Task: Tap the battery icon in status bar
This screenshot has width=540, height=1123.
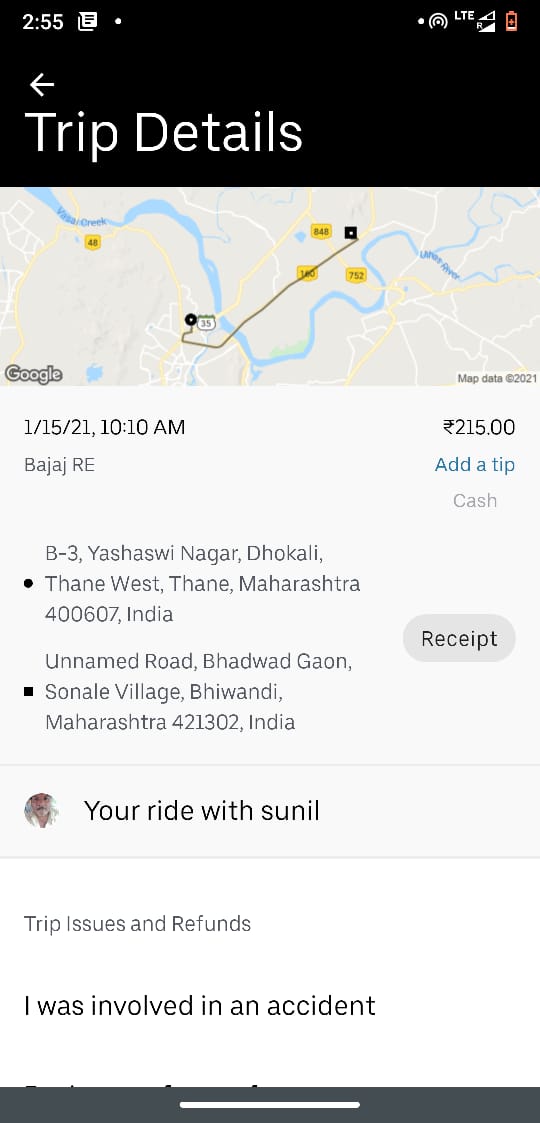Action: point(511,21)
